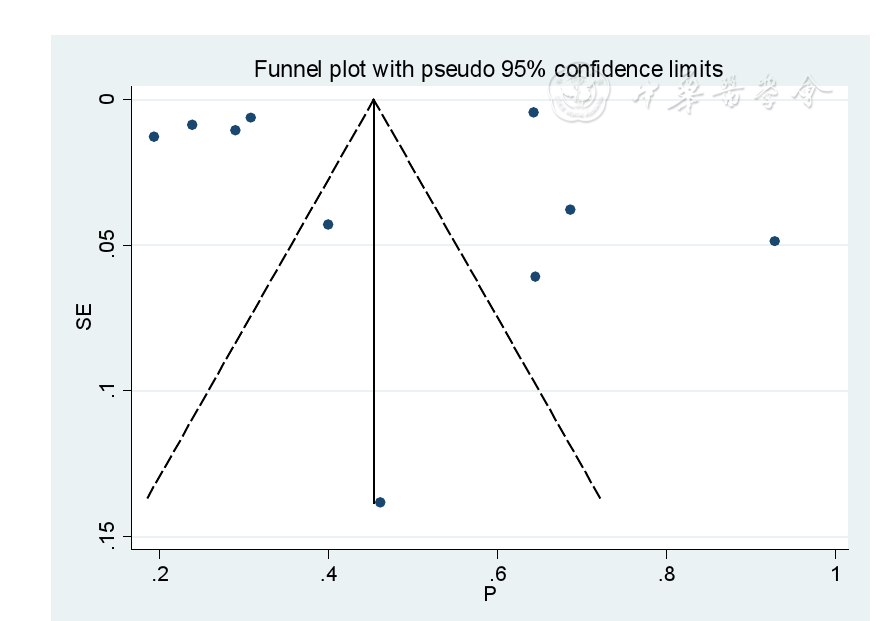Click the Chinese watermark text at top right
This screenshot has width=890, height=621.
(733, 96)
